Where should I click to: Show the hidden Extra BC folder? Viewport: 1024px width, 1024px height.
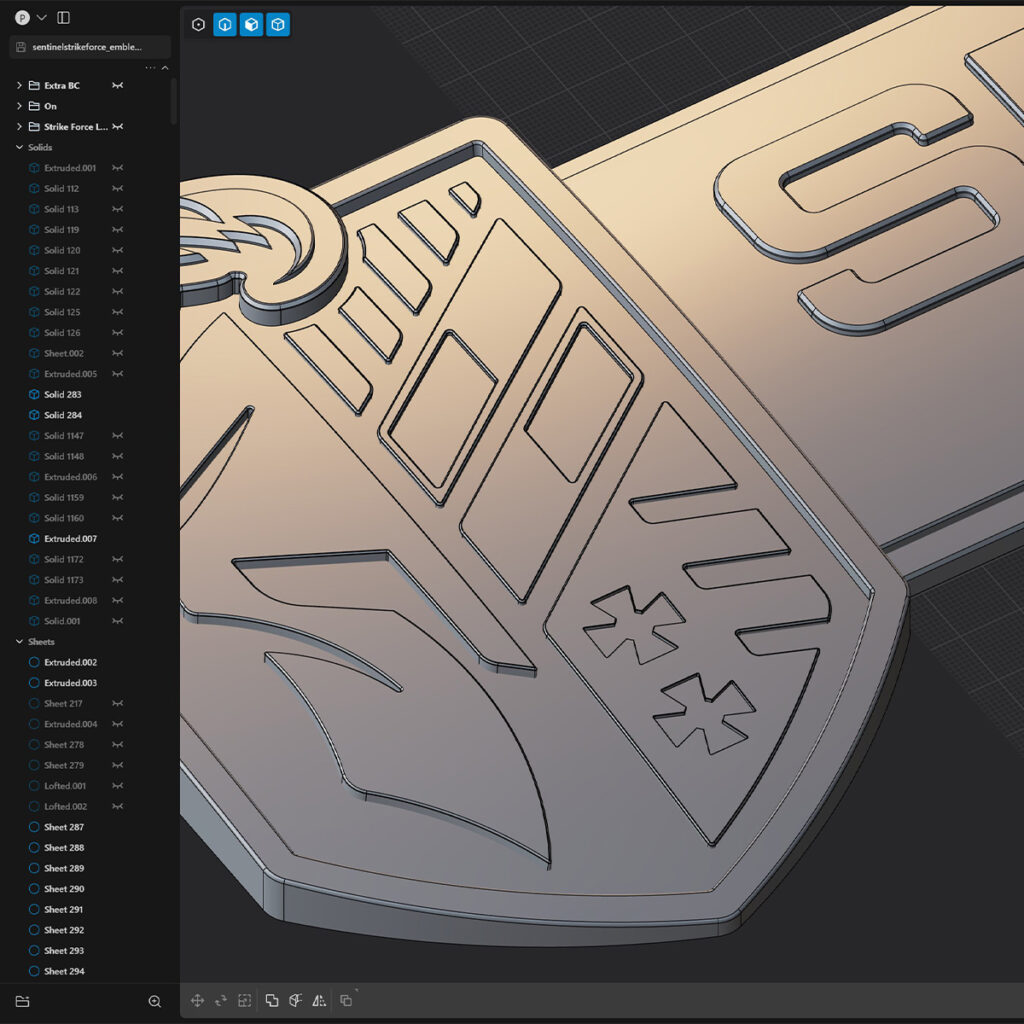[118, 86]
